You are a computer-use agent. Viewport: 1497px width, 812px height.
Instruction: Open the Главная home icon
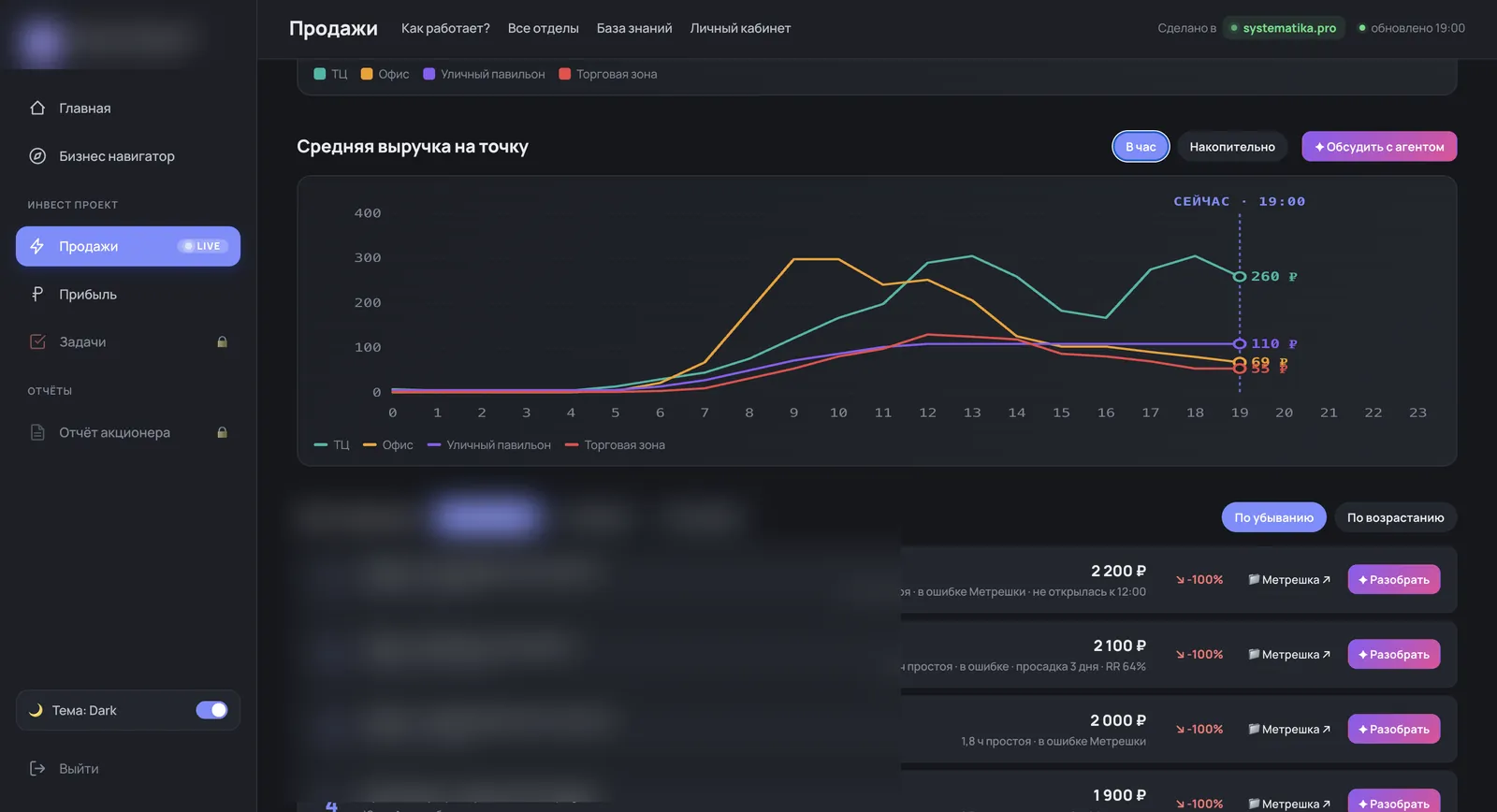(x=37, y=108)
